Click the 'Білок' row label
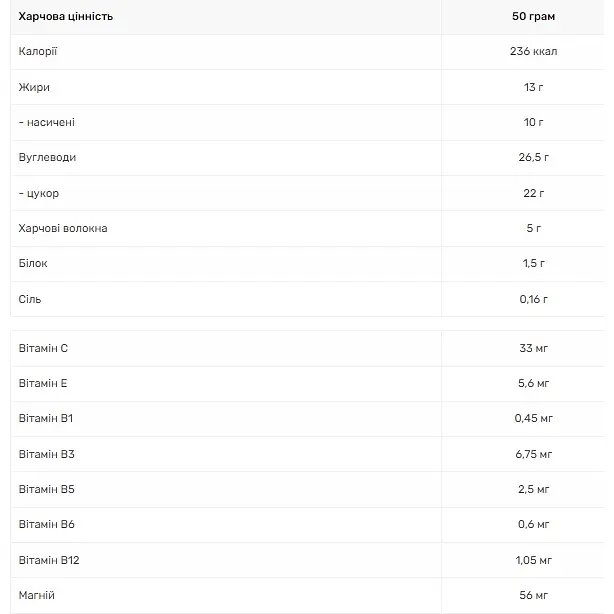This screenshot has height=614, width=614. tap(33, 263)
